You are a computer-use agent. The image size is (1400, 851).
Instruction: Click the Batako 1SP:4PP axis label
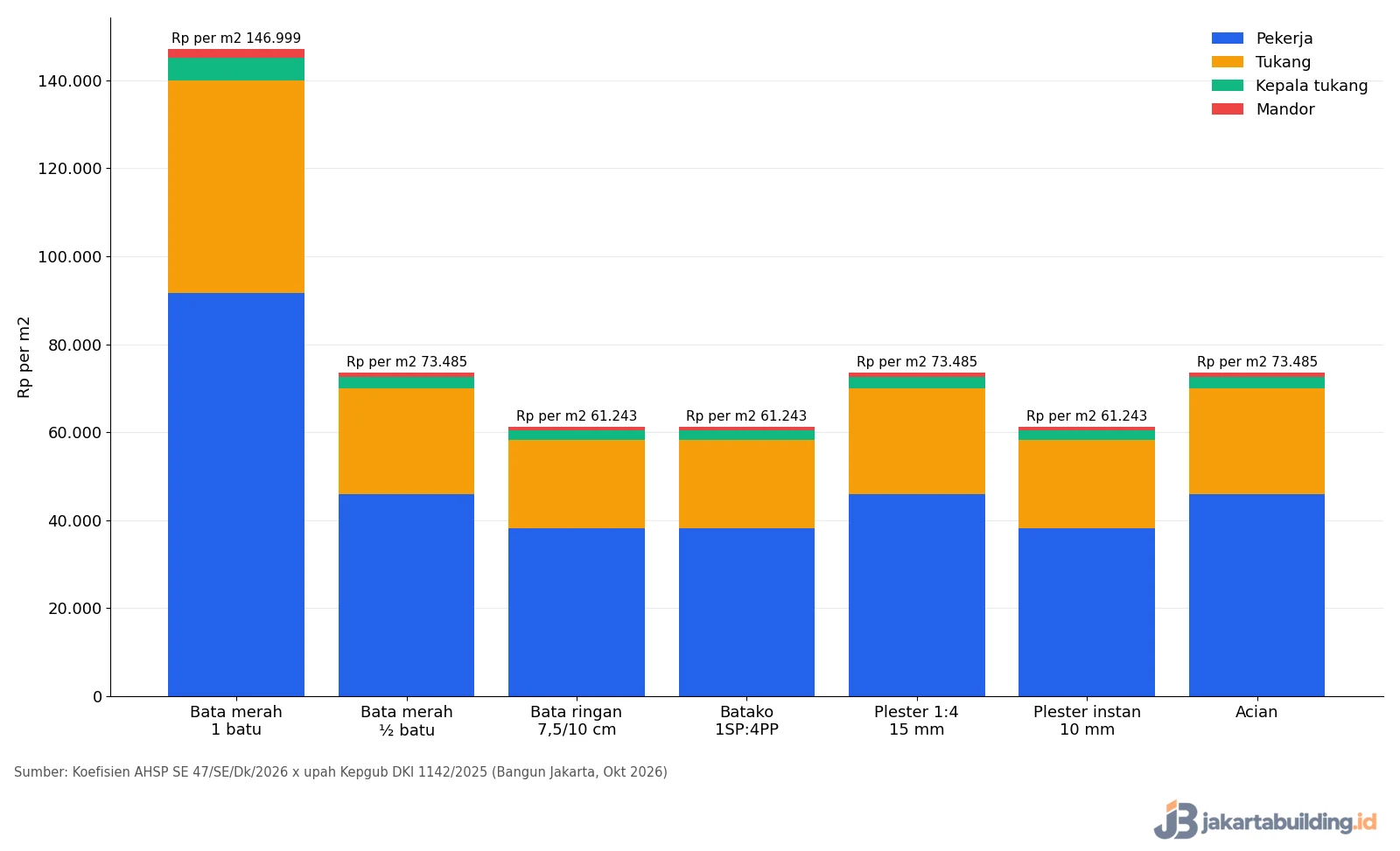pos(746,721)
